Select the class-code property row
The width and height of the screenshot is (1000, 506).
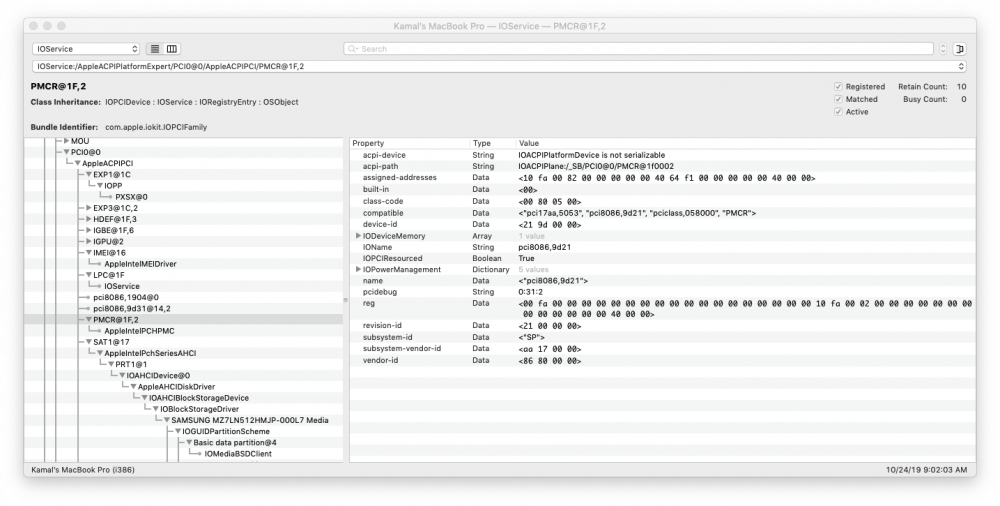click(x=663, y=201)
